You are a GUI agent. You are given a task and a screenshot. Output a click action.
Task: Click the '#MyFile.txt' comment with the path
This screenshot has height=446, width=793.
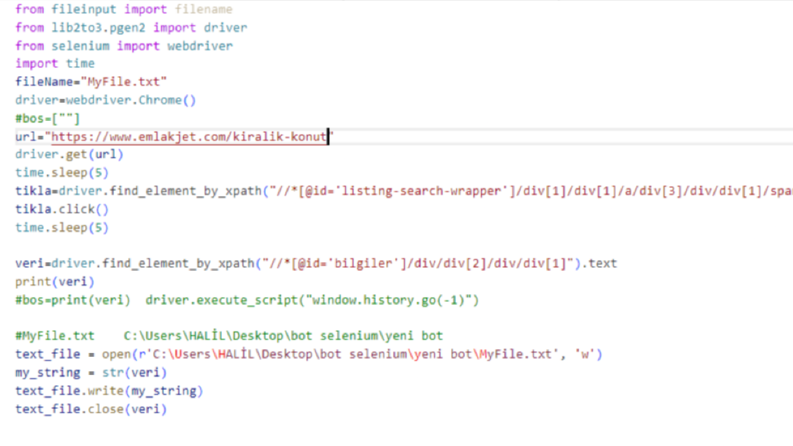coord(229,336)
